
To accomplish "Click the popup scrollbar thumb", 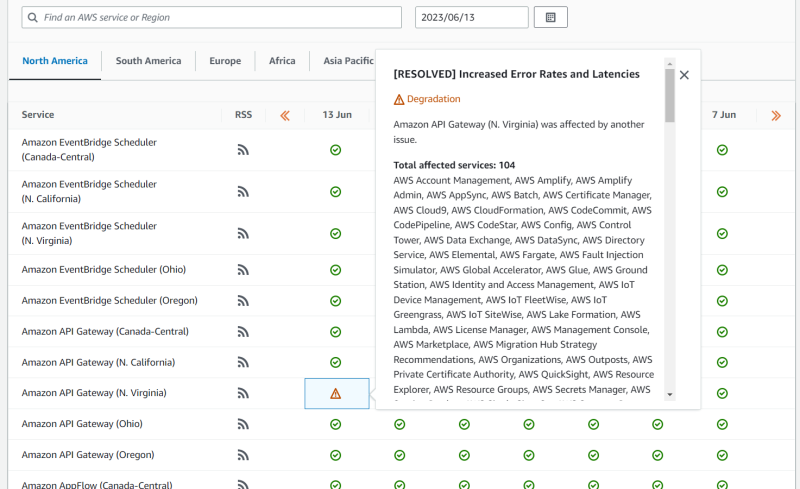I will point(670,95).
